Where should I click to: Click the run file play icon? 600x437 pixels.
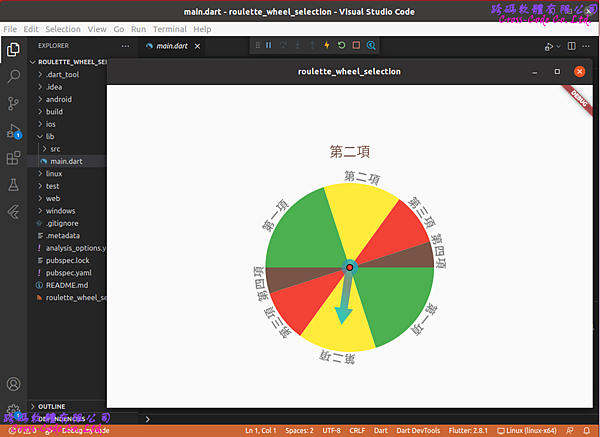(549, 47)
